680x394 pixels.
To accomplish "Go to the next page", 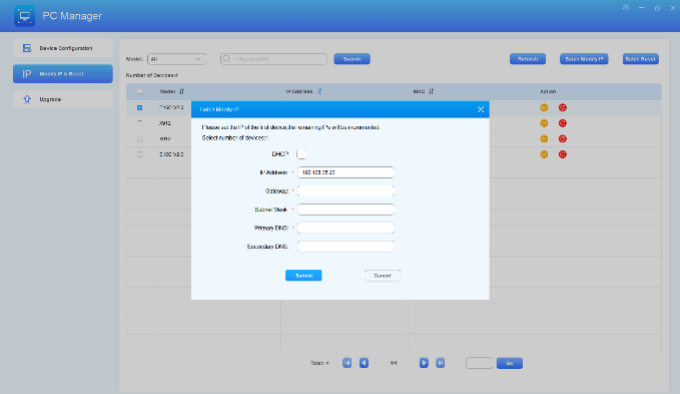I will [424, 363].
